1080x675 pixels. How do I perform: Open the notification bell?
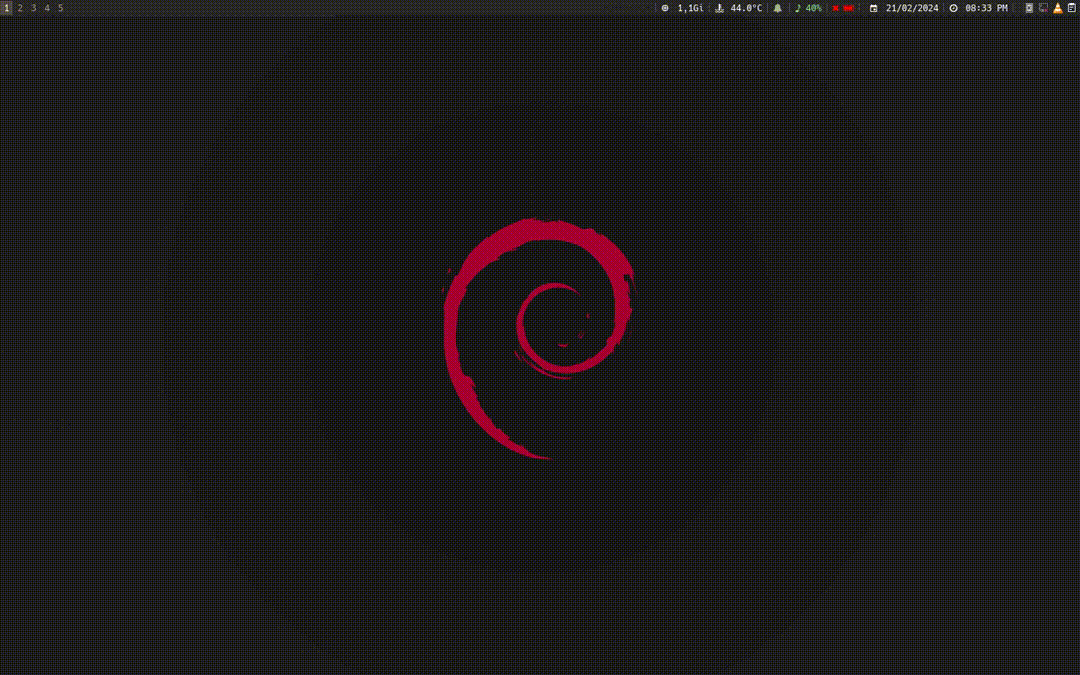click(x=778, y=8)
